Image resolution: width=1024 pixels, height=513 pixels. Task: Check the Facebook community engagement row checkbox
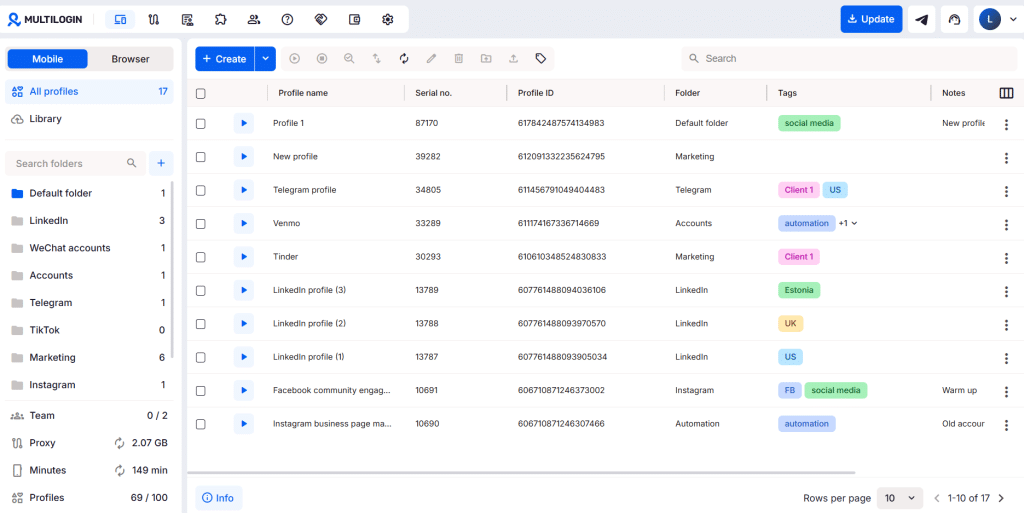pyautogui.click(x=200, y=391)
